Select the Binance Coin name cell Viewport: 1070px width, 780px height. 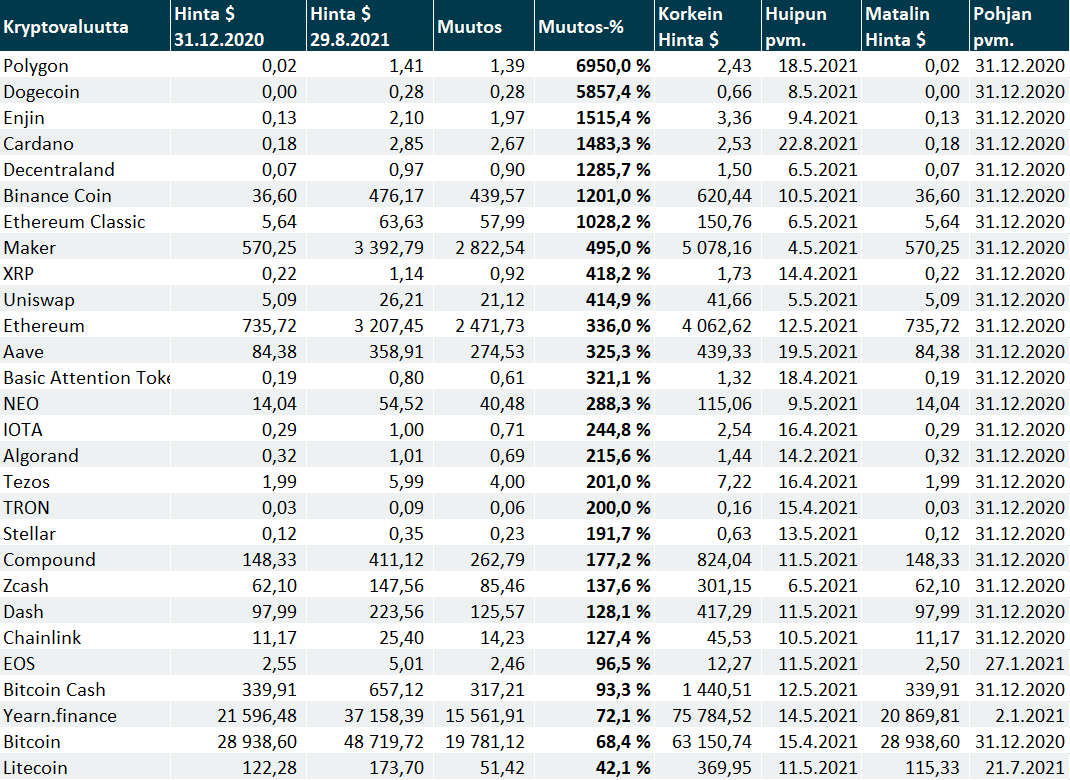57,196
